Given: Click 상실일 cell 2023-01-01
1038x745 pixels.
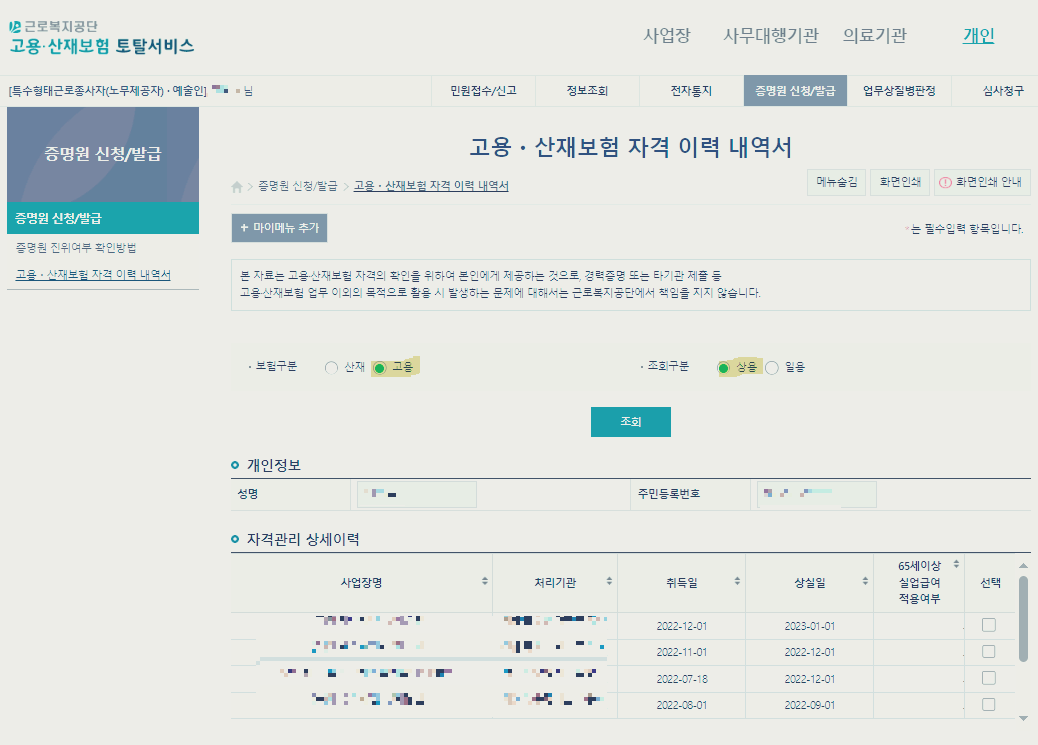Looking at the screenshot, I should (810, 626).
